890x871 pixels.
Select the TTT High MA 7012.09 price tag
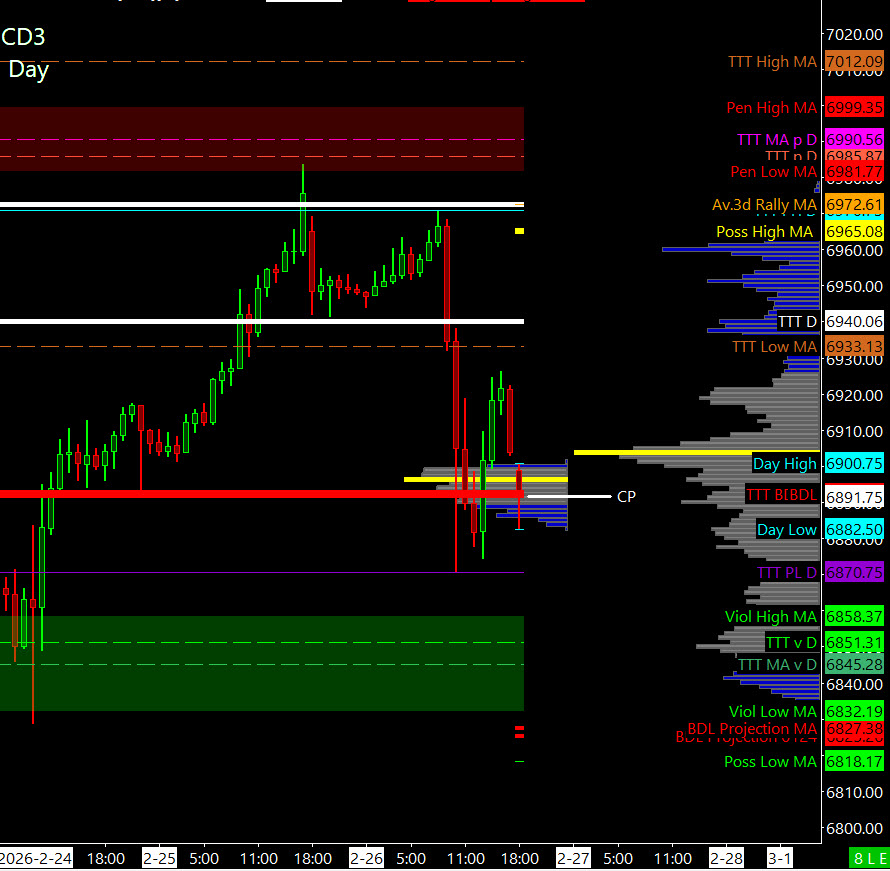tap(854, 62)
